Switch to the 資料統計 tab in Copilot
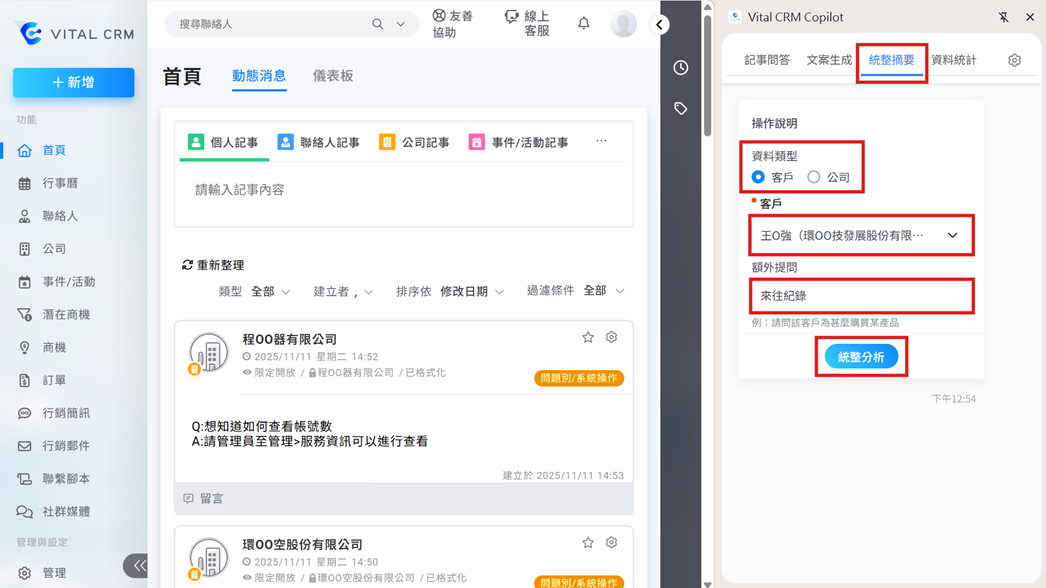The height and width of the screenshot is (588, 1046). pos(953,61)
